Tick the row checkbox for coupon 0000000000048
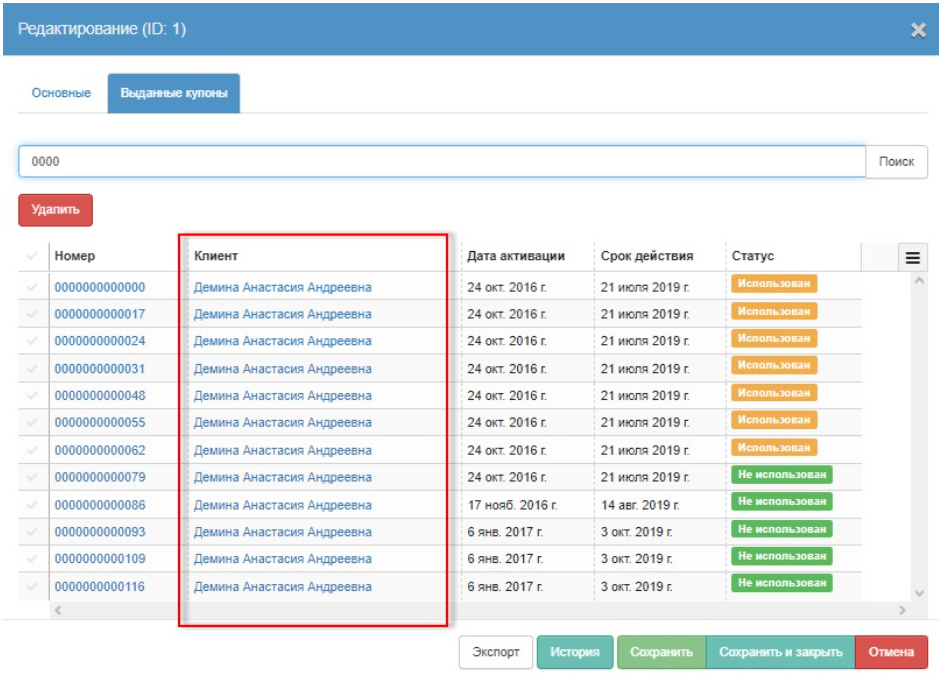 pyautogui.click(x=32, y=396)
